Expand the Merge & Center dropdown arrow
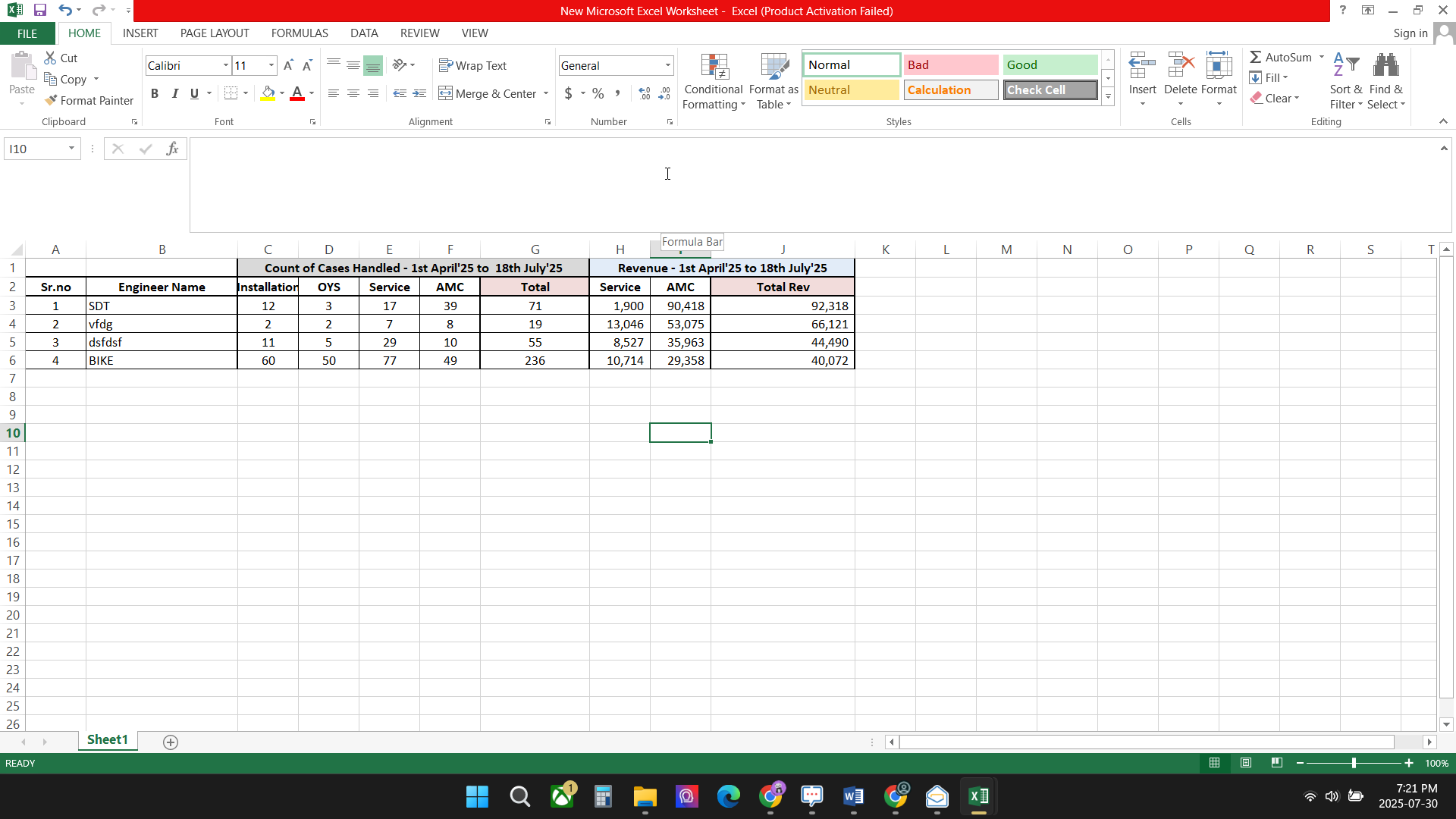The image size is (1456, 819). [x=546, y=93]
